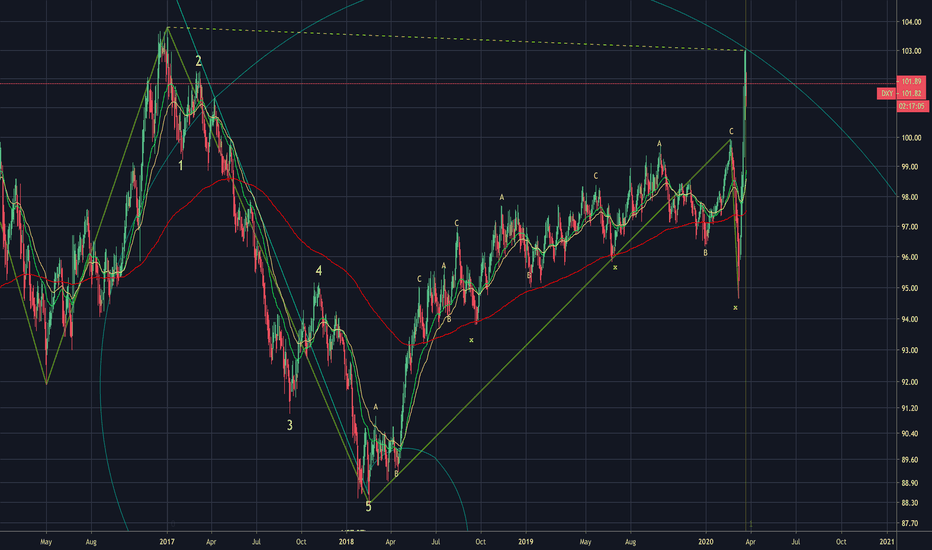Select Elliott wave label 5 at the low

[368, 506]
